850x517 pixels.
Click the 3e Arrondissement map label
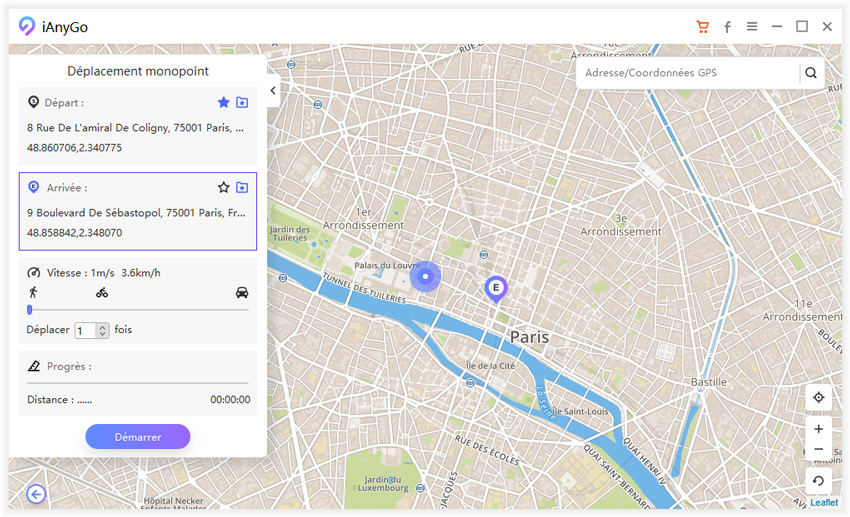621,225
